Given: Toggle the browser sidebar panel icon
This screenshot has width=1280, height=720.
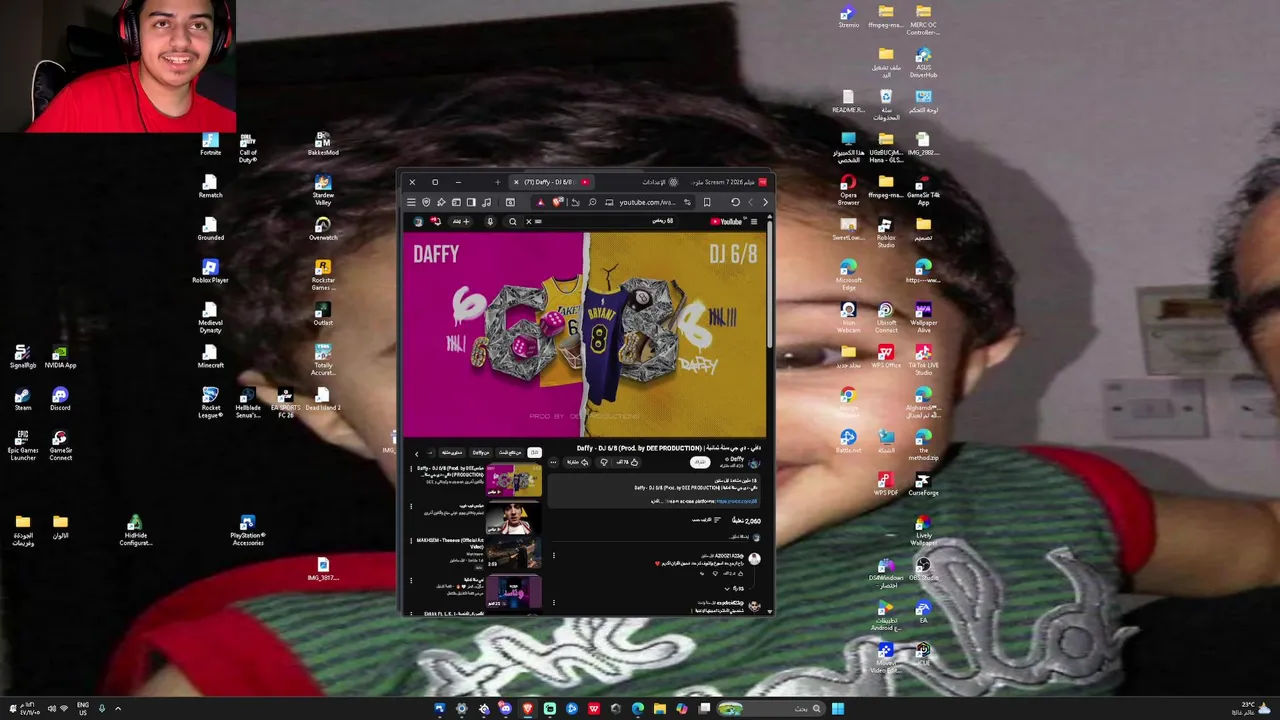Looking at the screenshot, I should (x=471, y=202).
